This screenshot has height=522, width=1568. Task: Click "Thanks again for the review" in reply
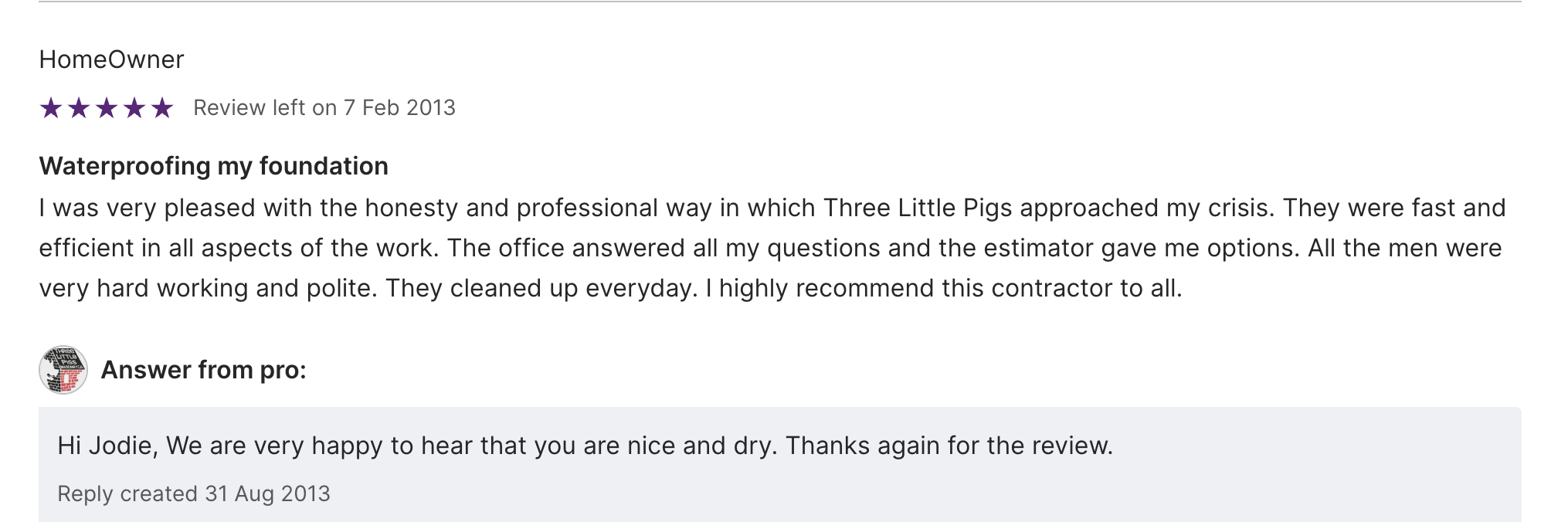[949, 446]
